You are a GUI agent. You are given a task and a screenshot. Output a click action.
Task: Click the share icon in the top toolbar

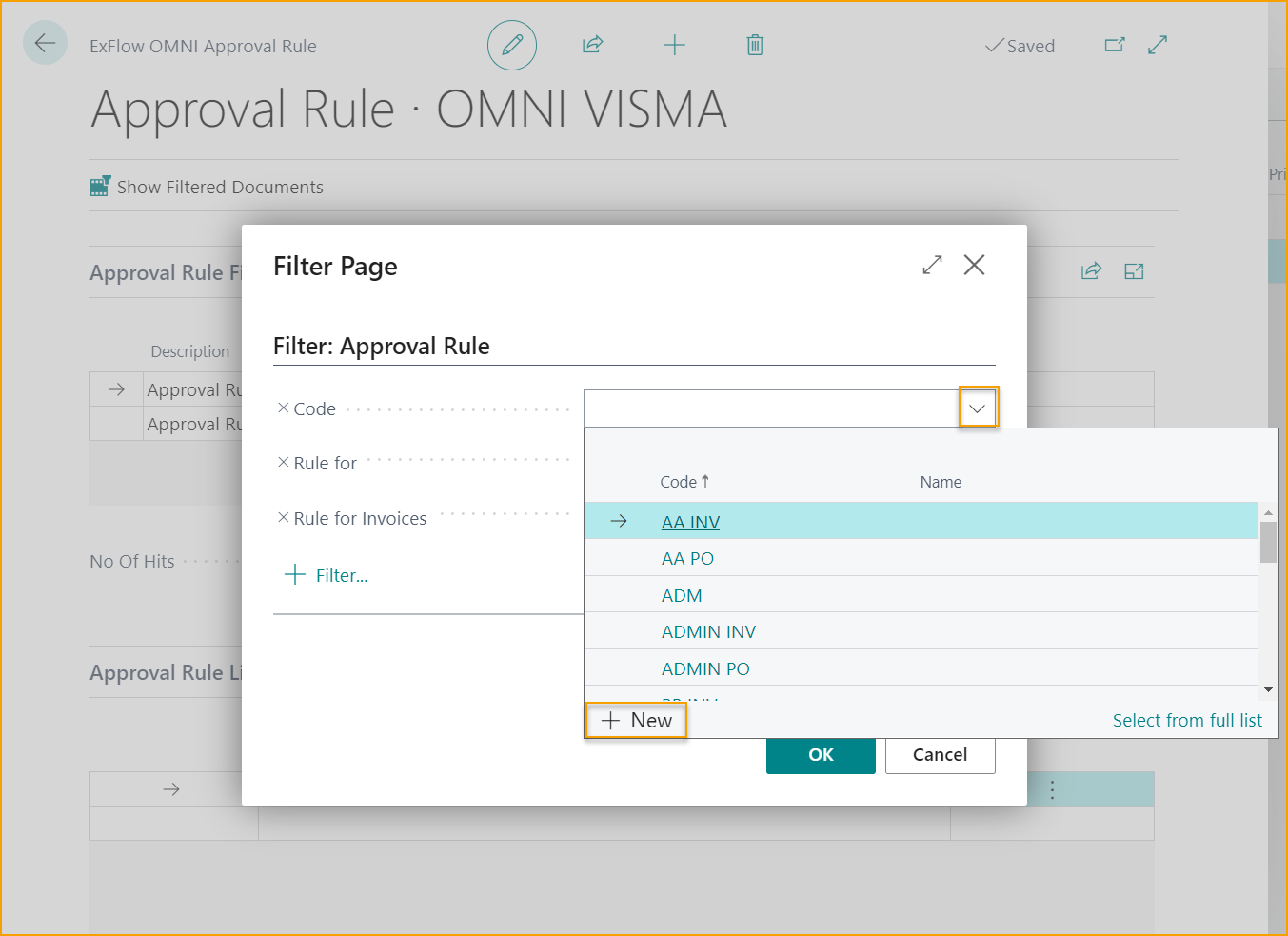pyautogui.click(x=592, y=45)
